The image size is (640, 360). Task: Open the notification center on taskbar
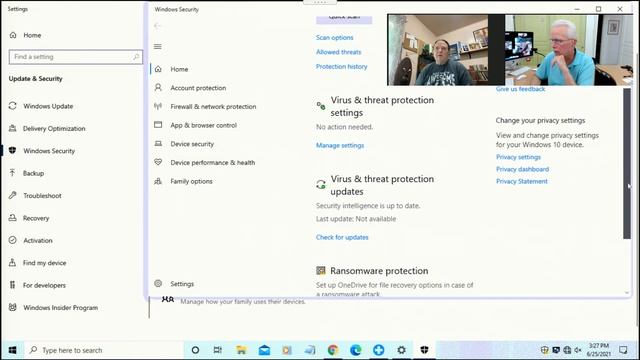[623, 350]
